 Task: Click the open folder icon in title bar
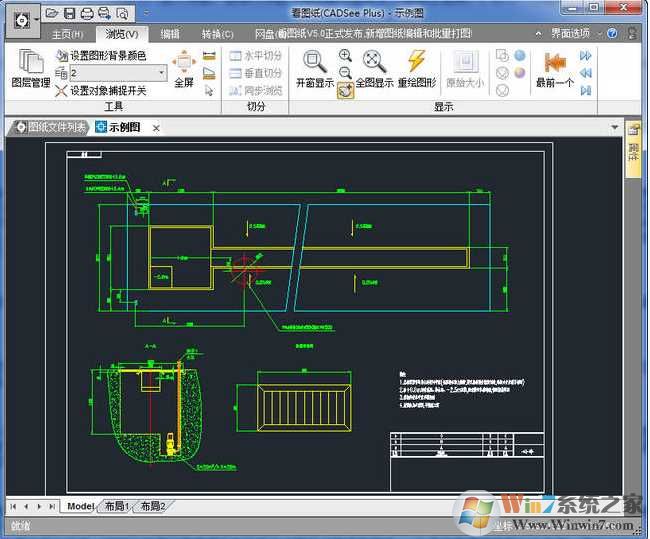(51, 14)
